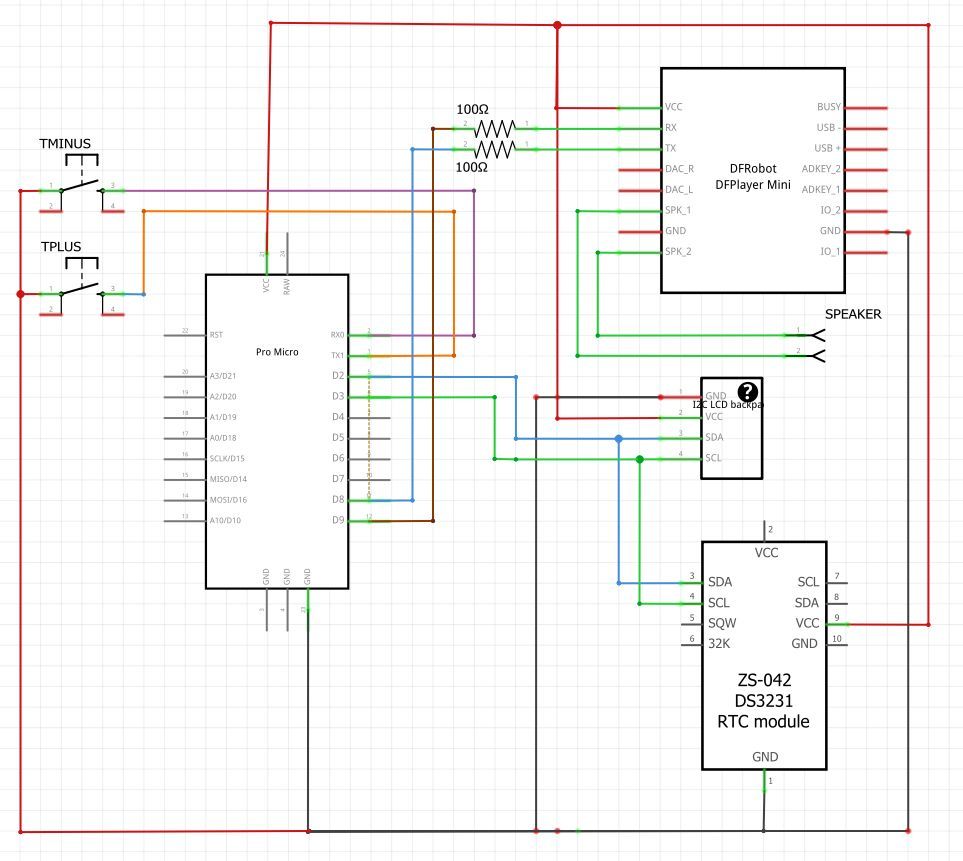Click the SQW pin on the RTC module
963x861 pixels.
tap(720, 622)
